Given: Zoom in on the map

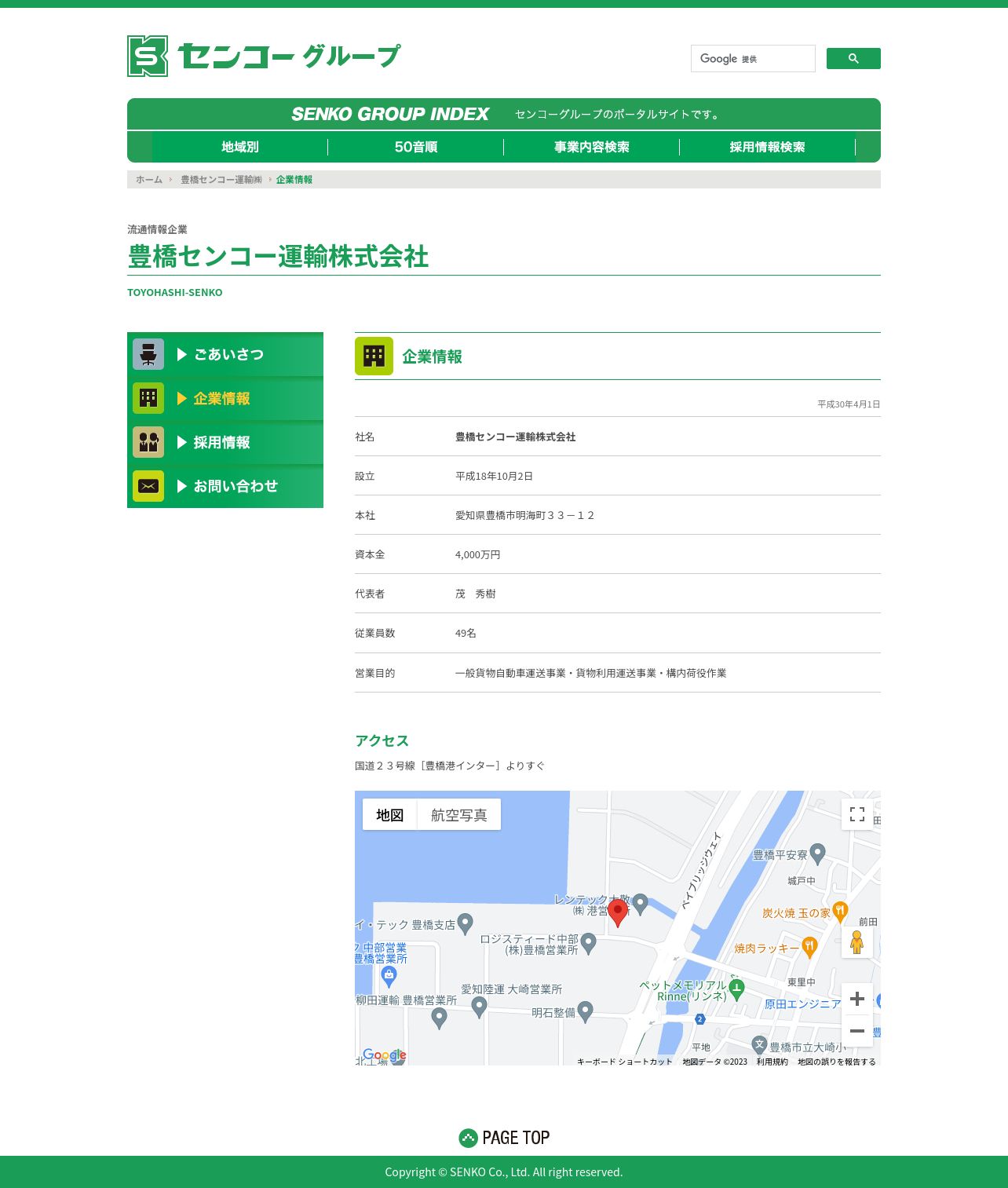Looking at the screenshot, I should [x=857, y=999].
